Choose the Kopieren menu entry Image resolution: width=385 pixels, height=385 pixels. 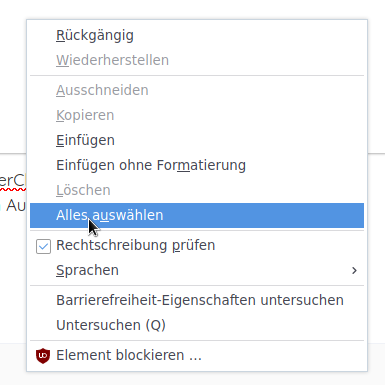pyautogui.click(x=197, y=115)
